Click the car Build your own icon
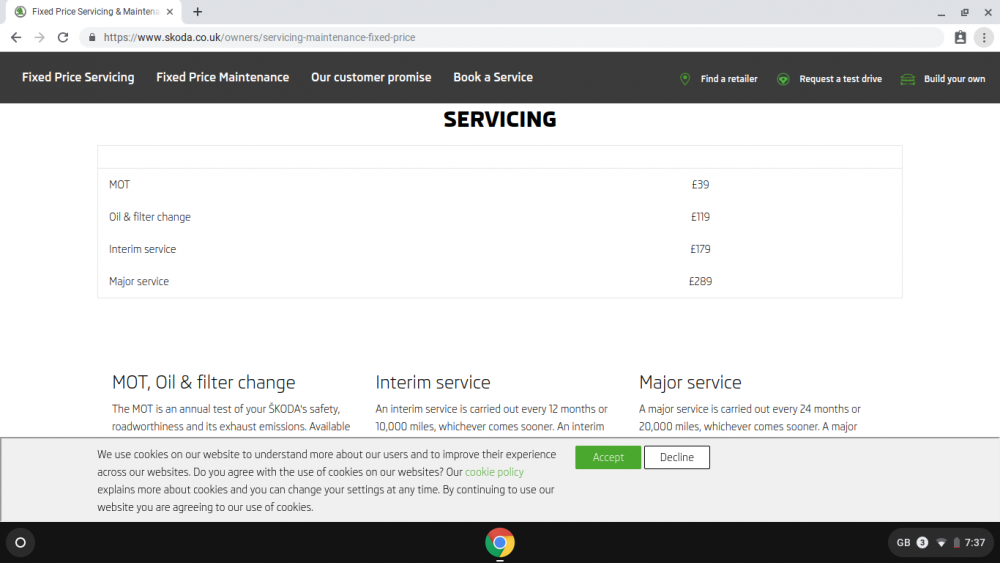Viewport: 1000px width, 563px height. [908, 79]
